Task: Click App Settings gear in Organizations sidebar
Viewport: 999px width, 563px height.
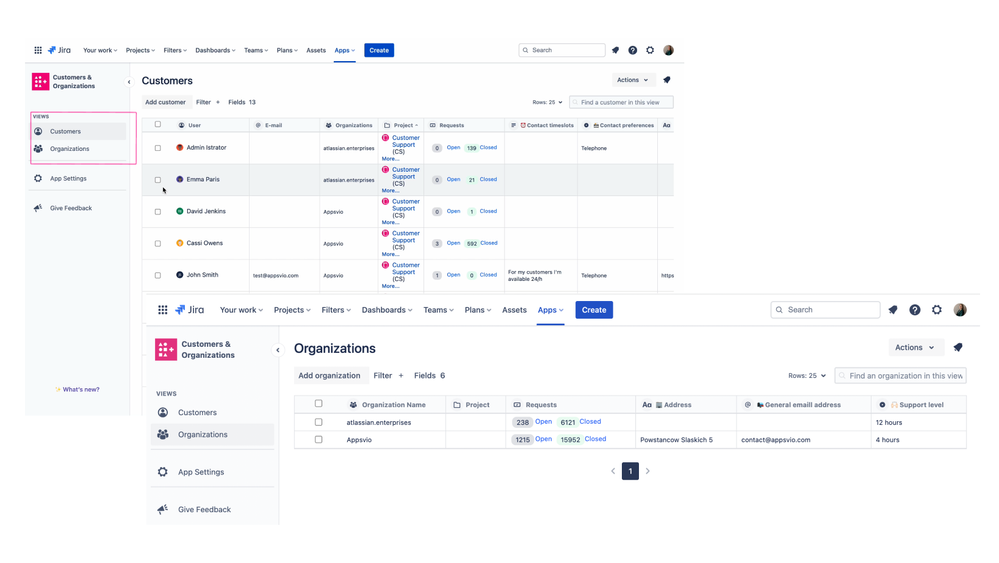Action: click(163, 472)
